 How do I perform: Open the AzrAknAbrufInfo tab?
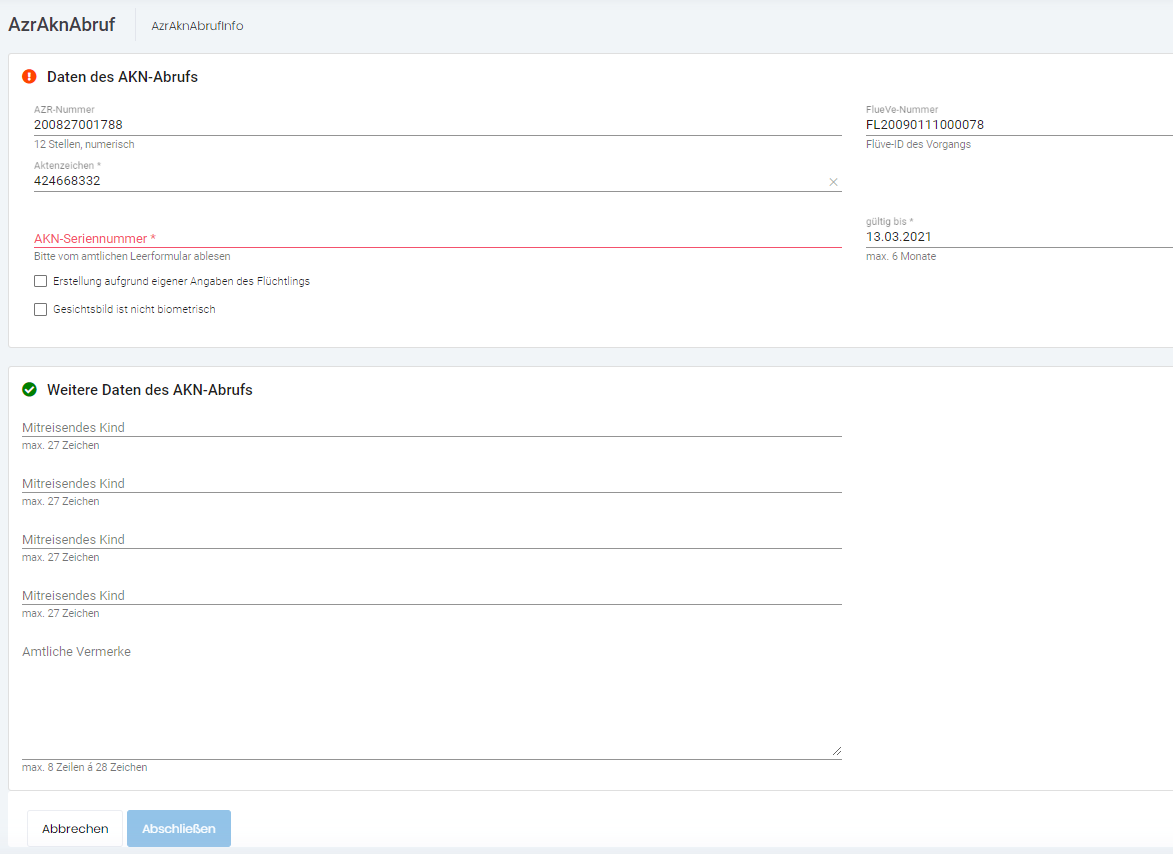(197, 26)
